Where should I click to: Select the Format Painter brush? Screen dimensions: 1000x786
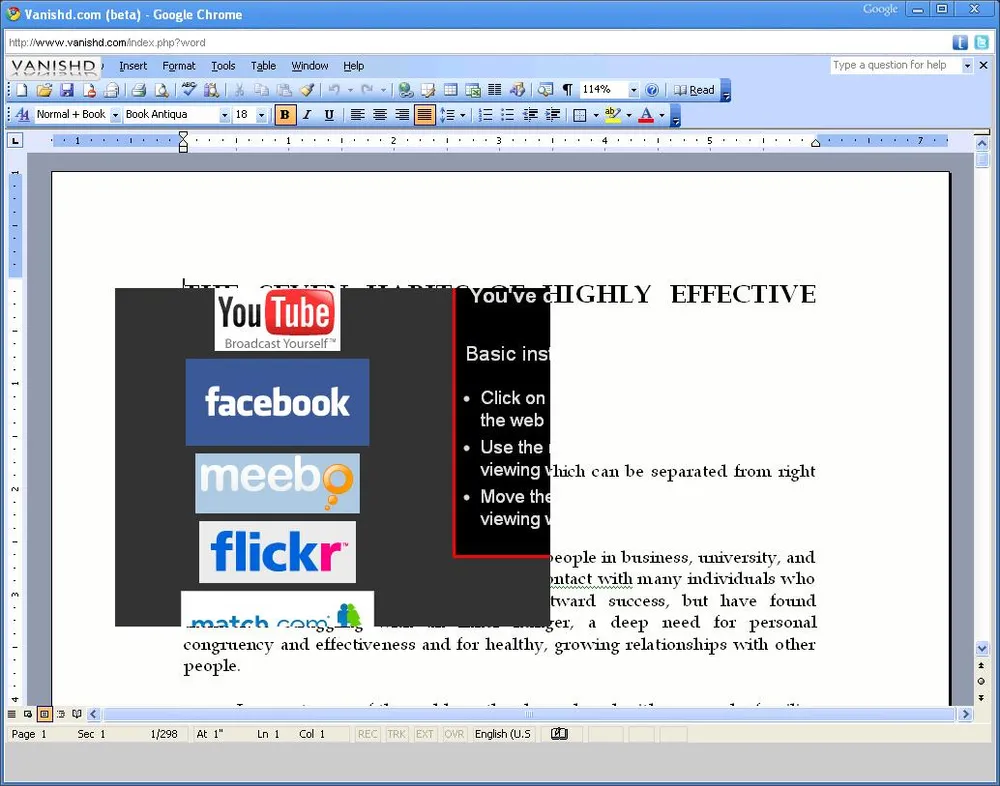307,90
